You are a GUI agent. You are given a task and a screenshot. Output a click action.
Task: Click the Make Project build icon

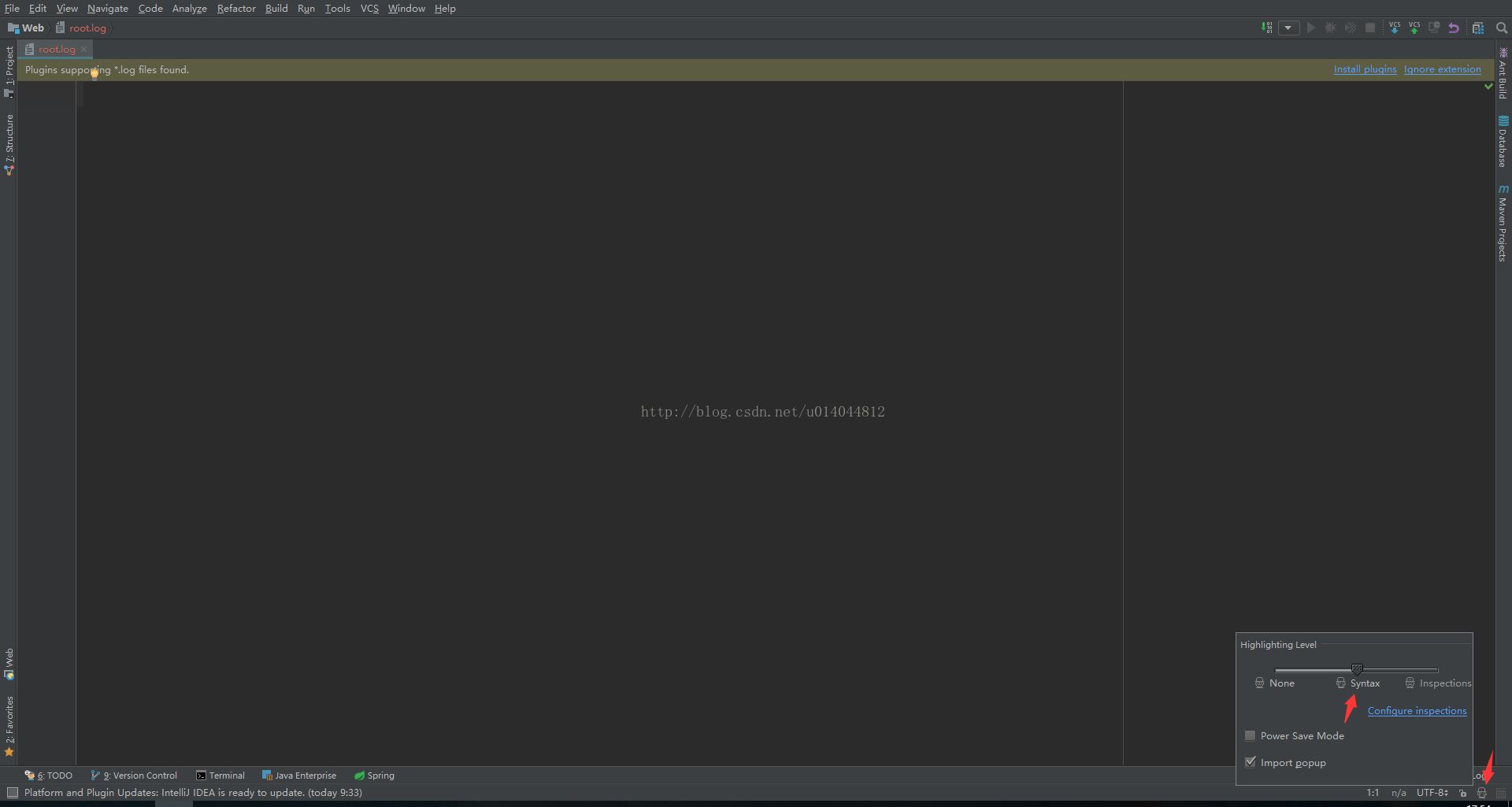coord(1266,28)
